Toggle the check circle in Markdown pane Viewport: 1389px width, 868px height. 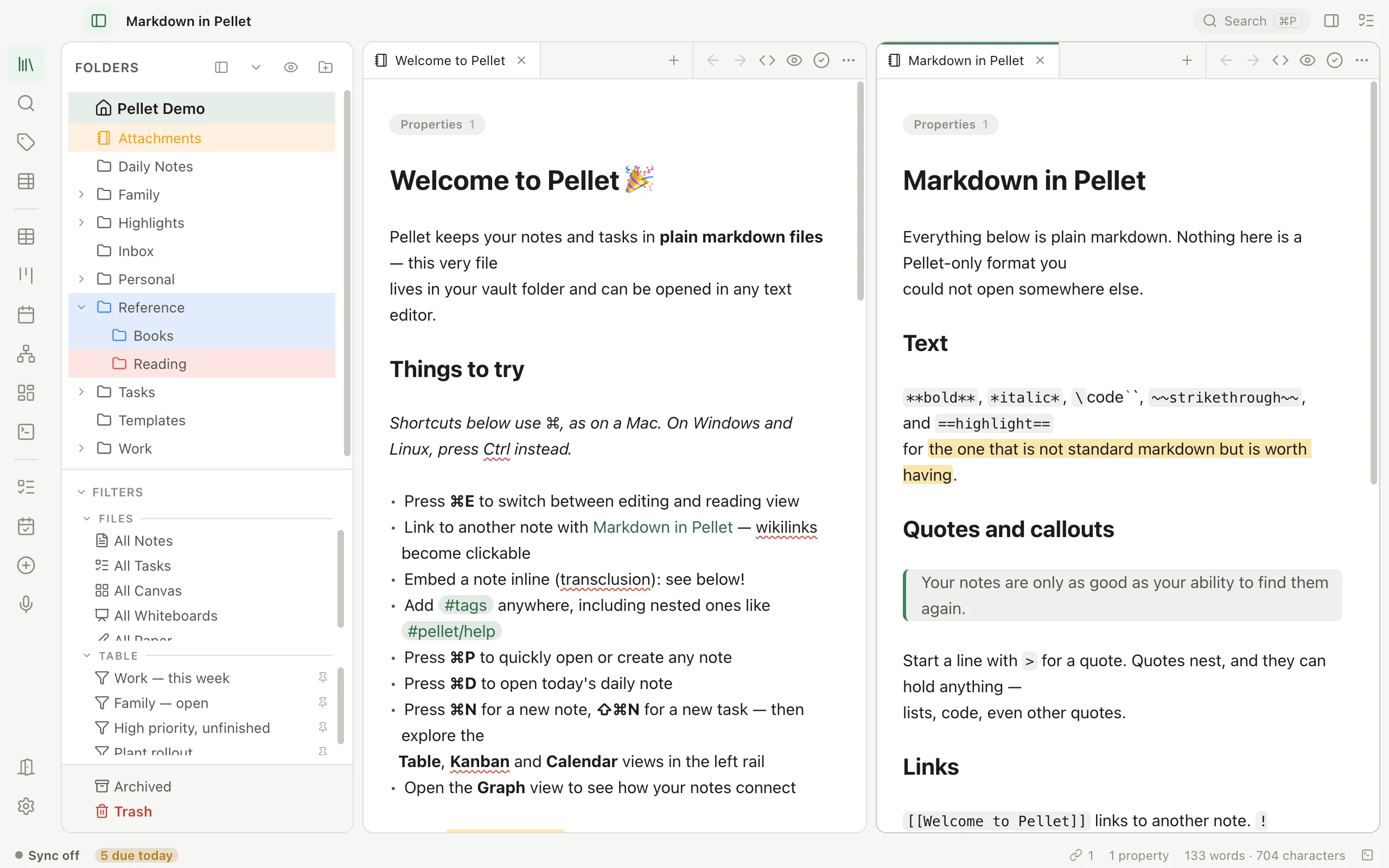coord(1335,60)
